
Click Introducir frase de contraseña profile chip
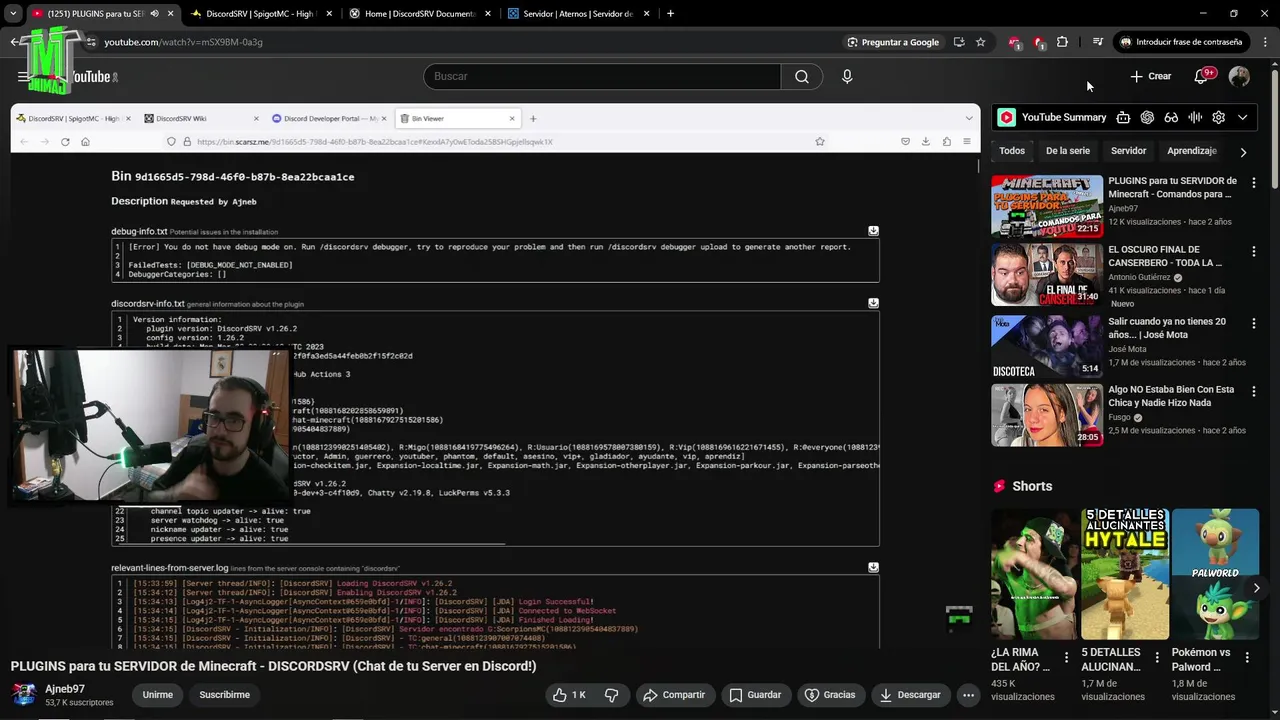coord(1181,42)
